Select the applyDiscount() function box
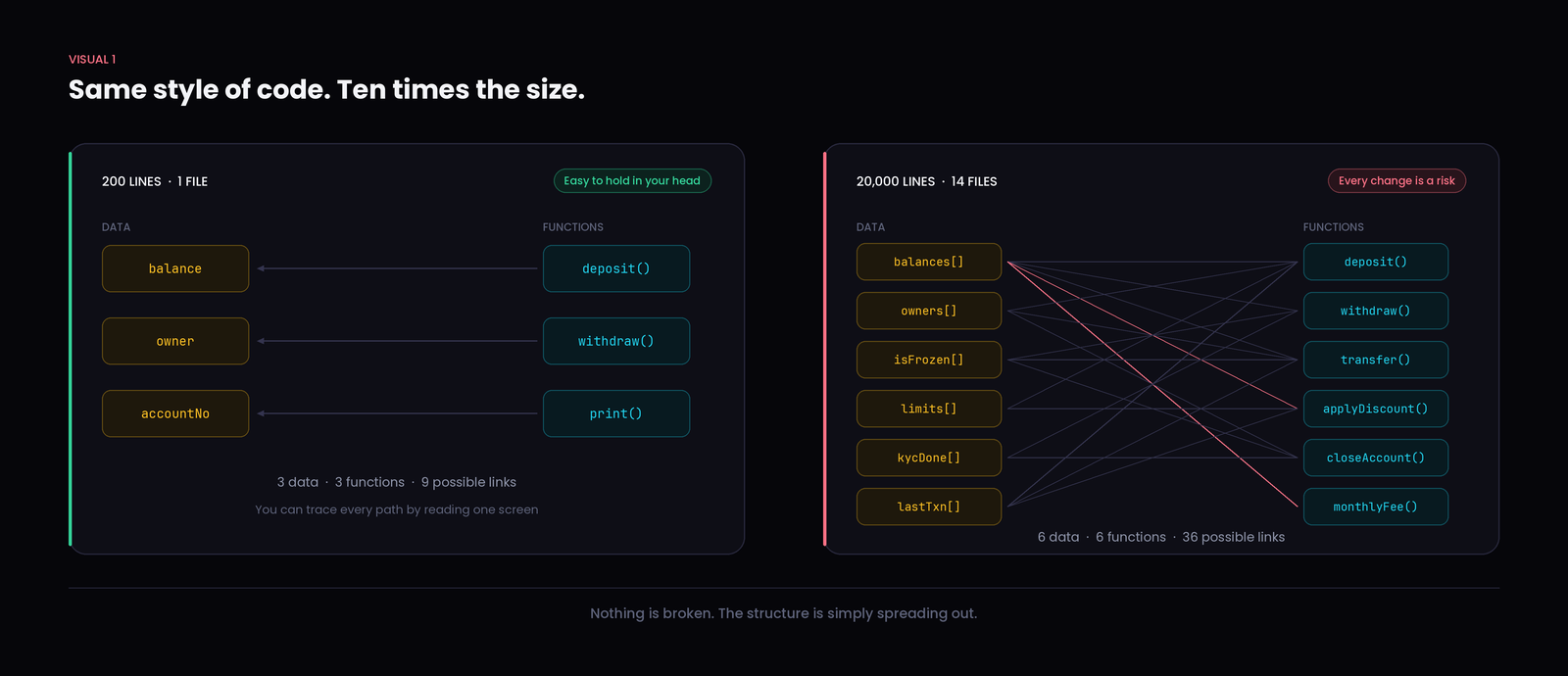The width and height of the screenshot is (1568, 676). (1376, 409)
